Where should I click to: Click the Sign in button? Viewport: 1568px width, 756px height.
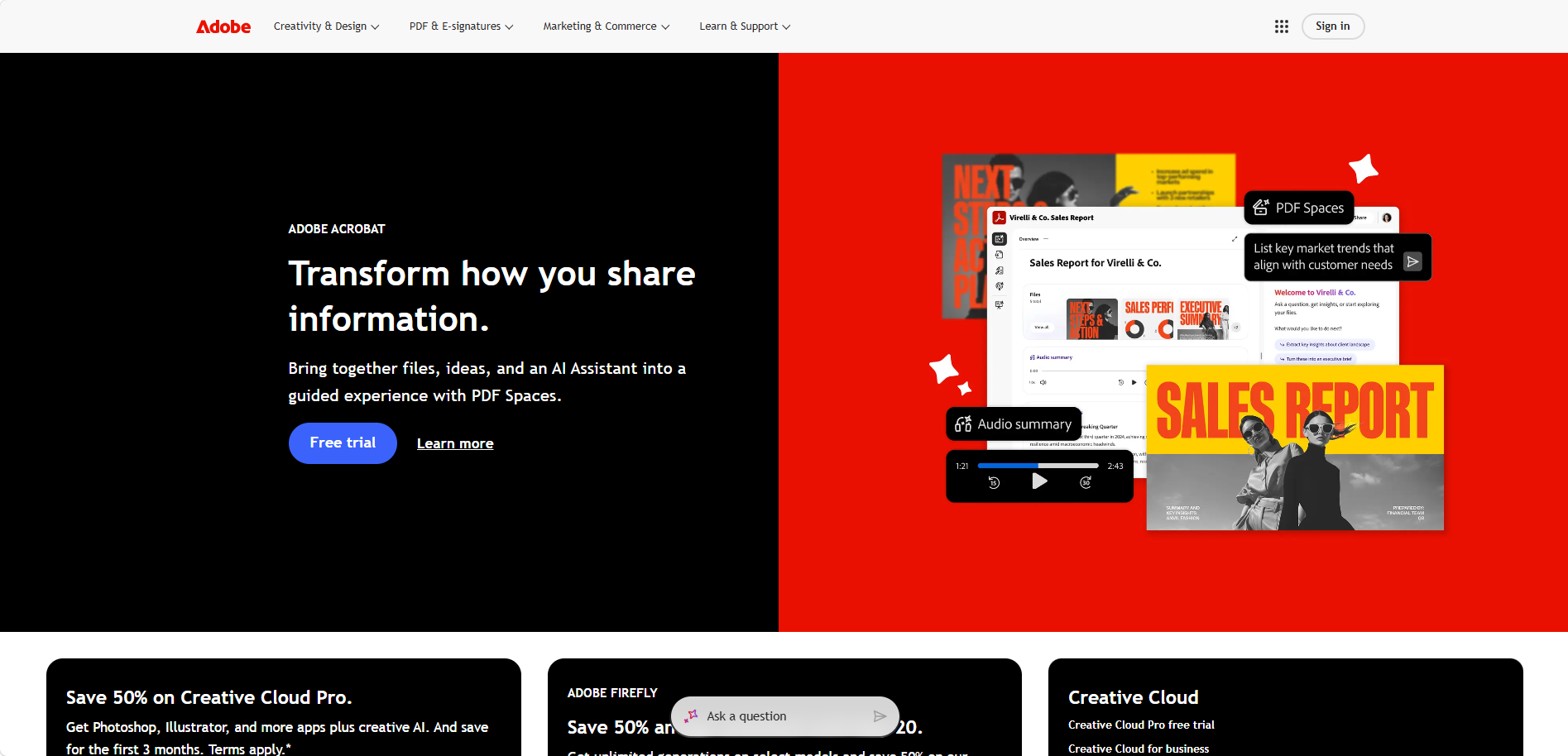pyautogui.click(x=1332, y=26)
